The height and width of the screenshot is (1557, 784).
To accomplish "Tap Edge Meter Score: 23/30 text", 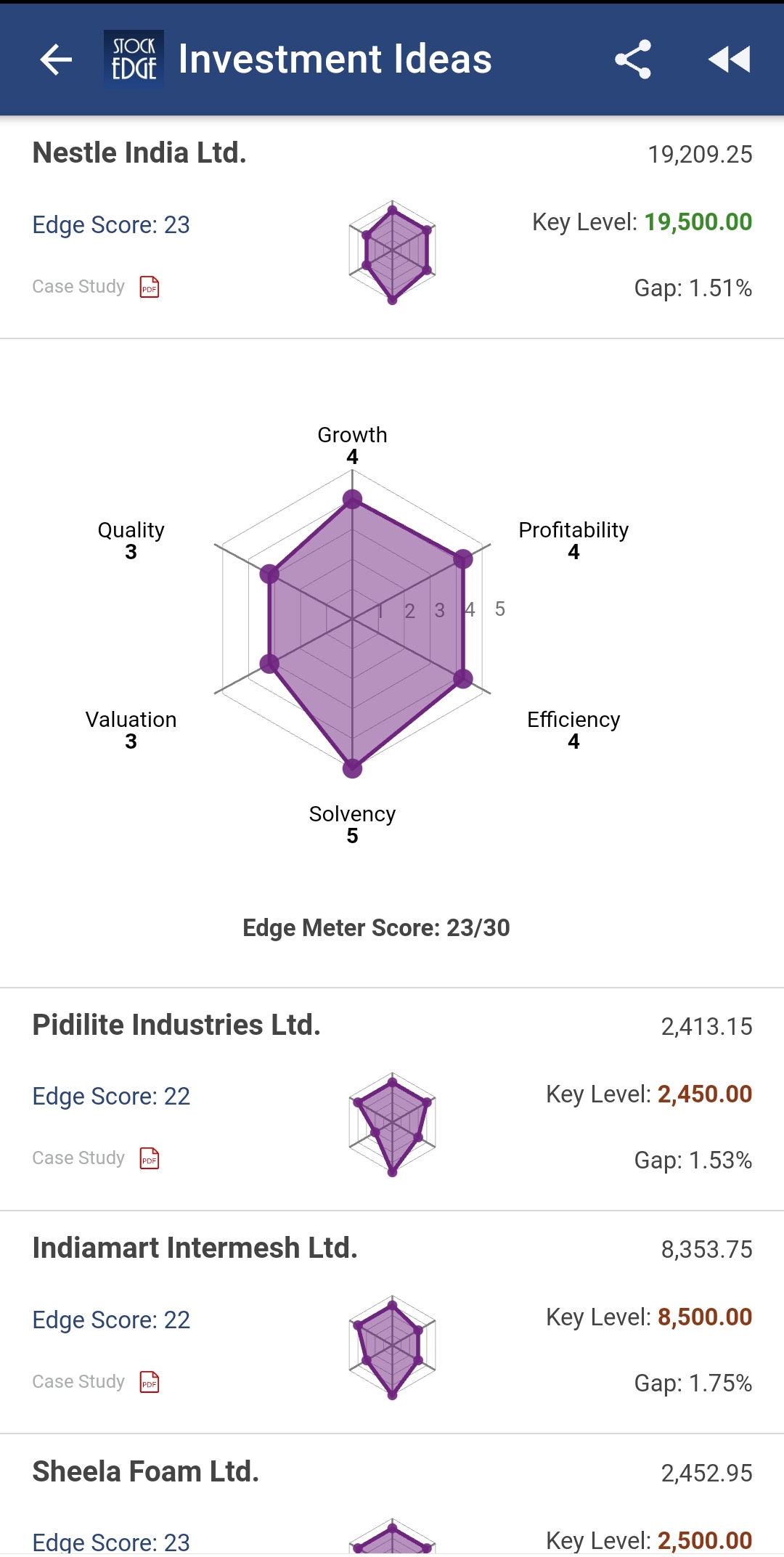I will (x=376, y=928).
